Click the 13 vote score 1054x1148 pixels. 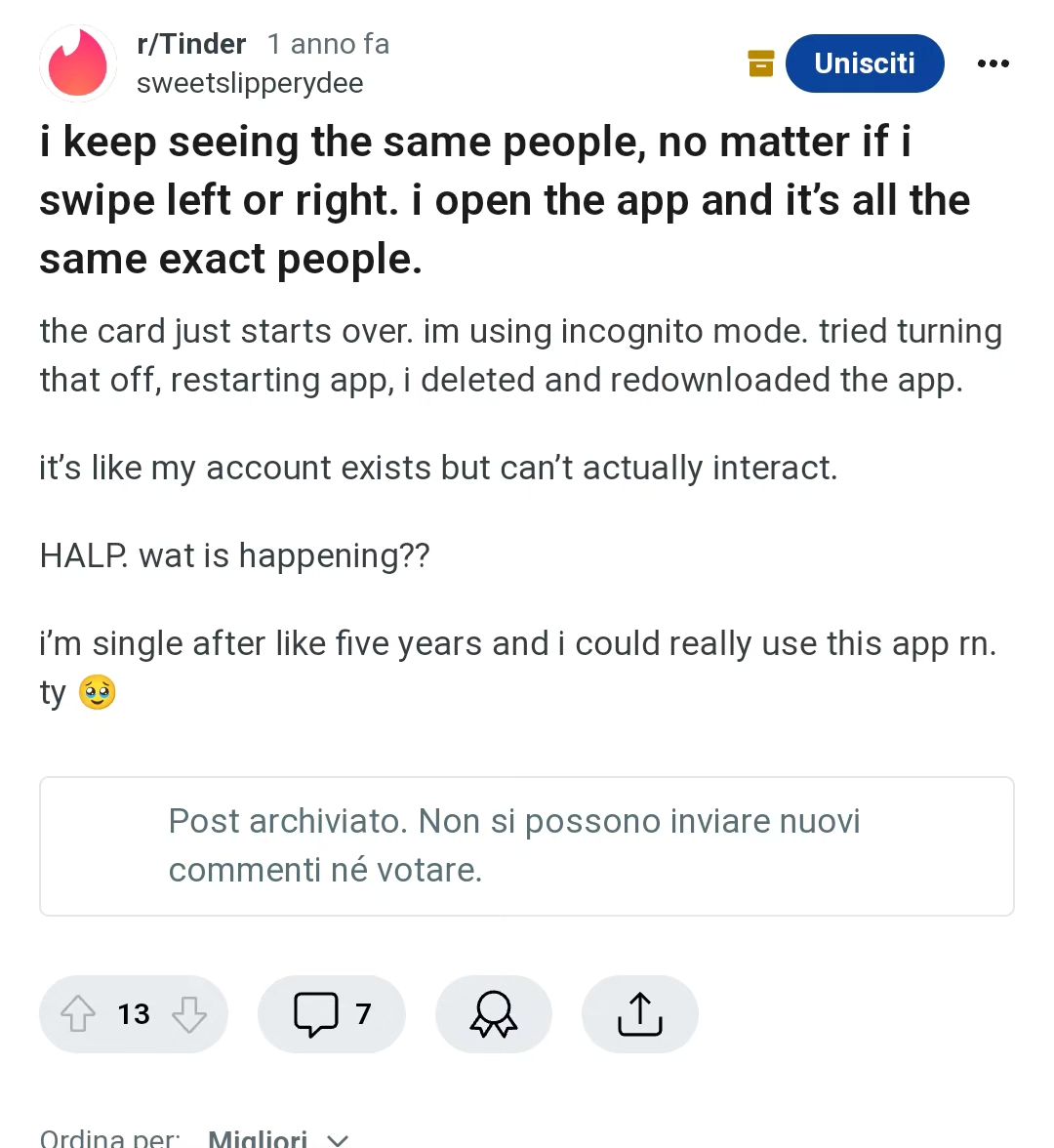point(133,1014)
